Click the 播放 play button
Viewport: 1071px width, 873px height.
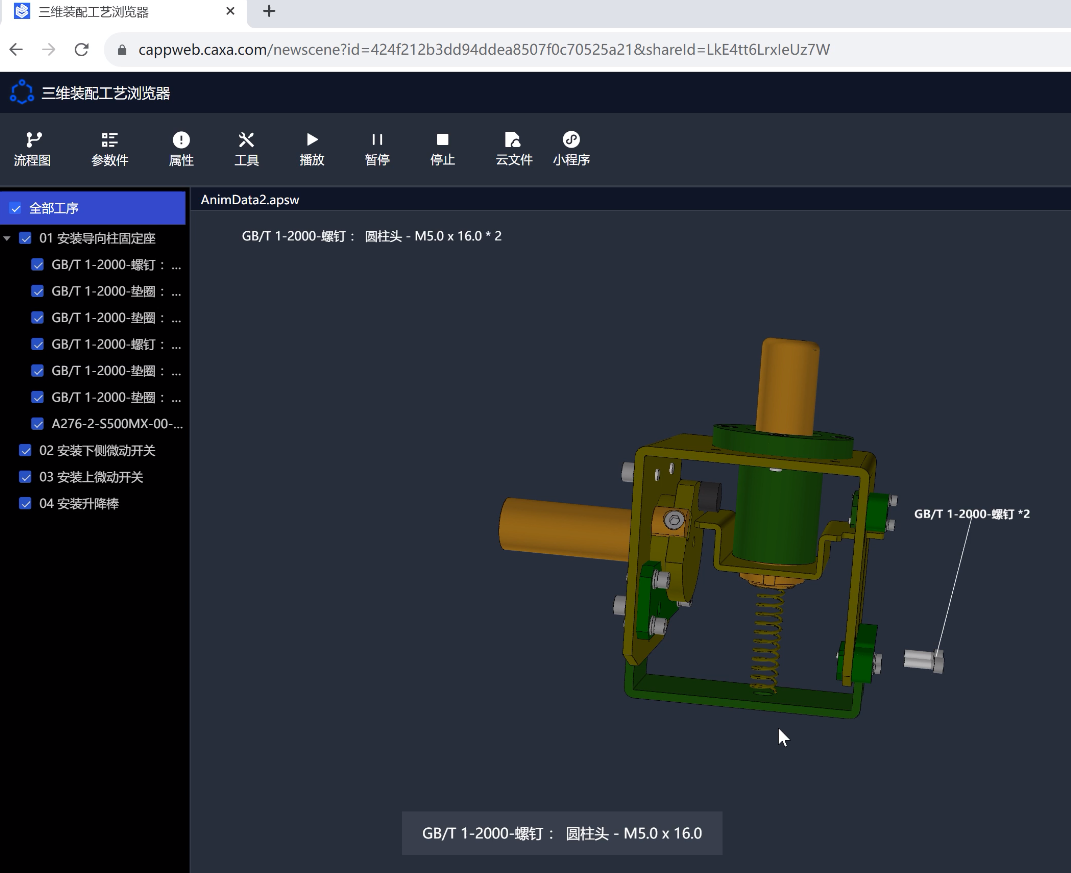312,149
